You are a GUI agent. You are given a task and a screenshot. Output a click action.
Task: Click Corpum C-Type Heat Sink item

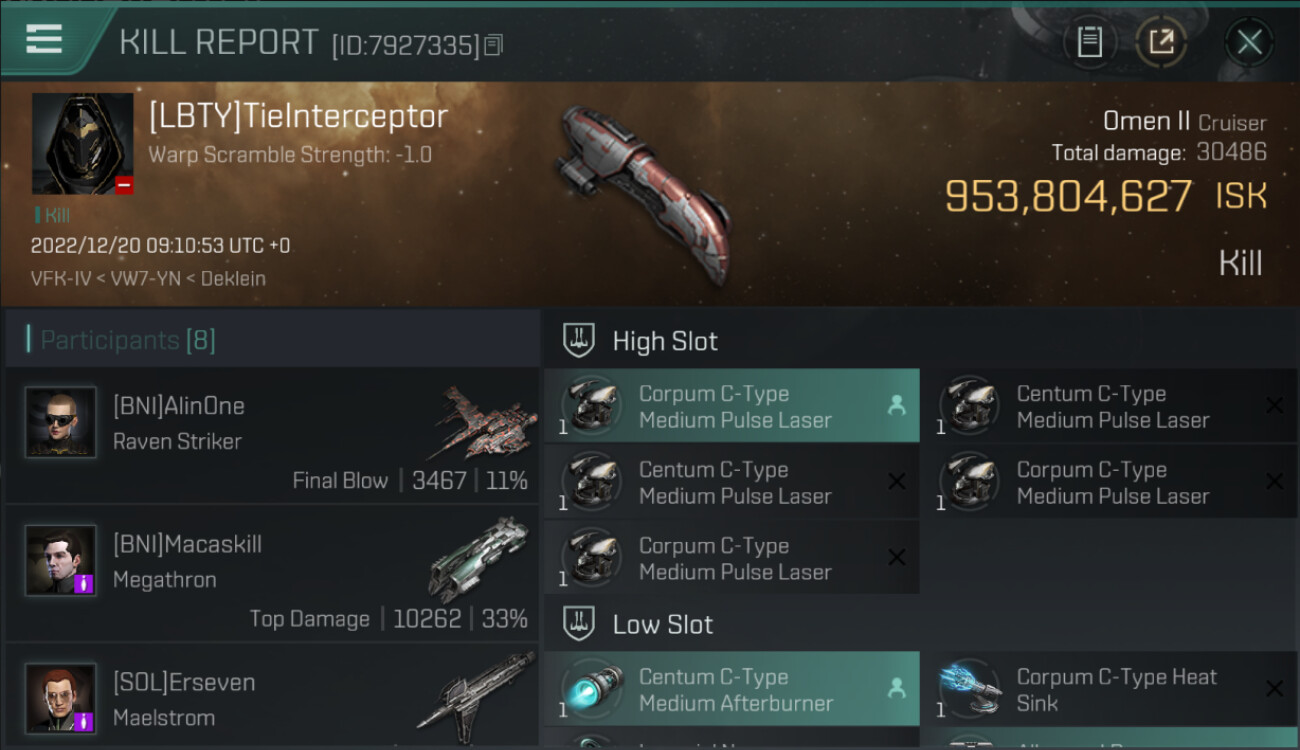pyautogui.click(x=1110, y=689)
